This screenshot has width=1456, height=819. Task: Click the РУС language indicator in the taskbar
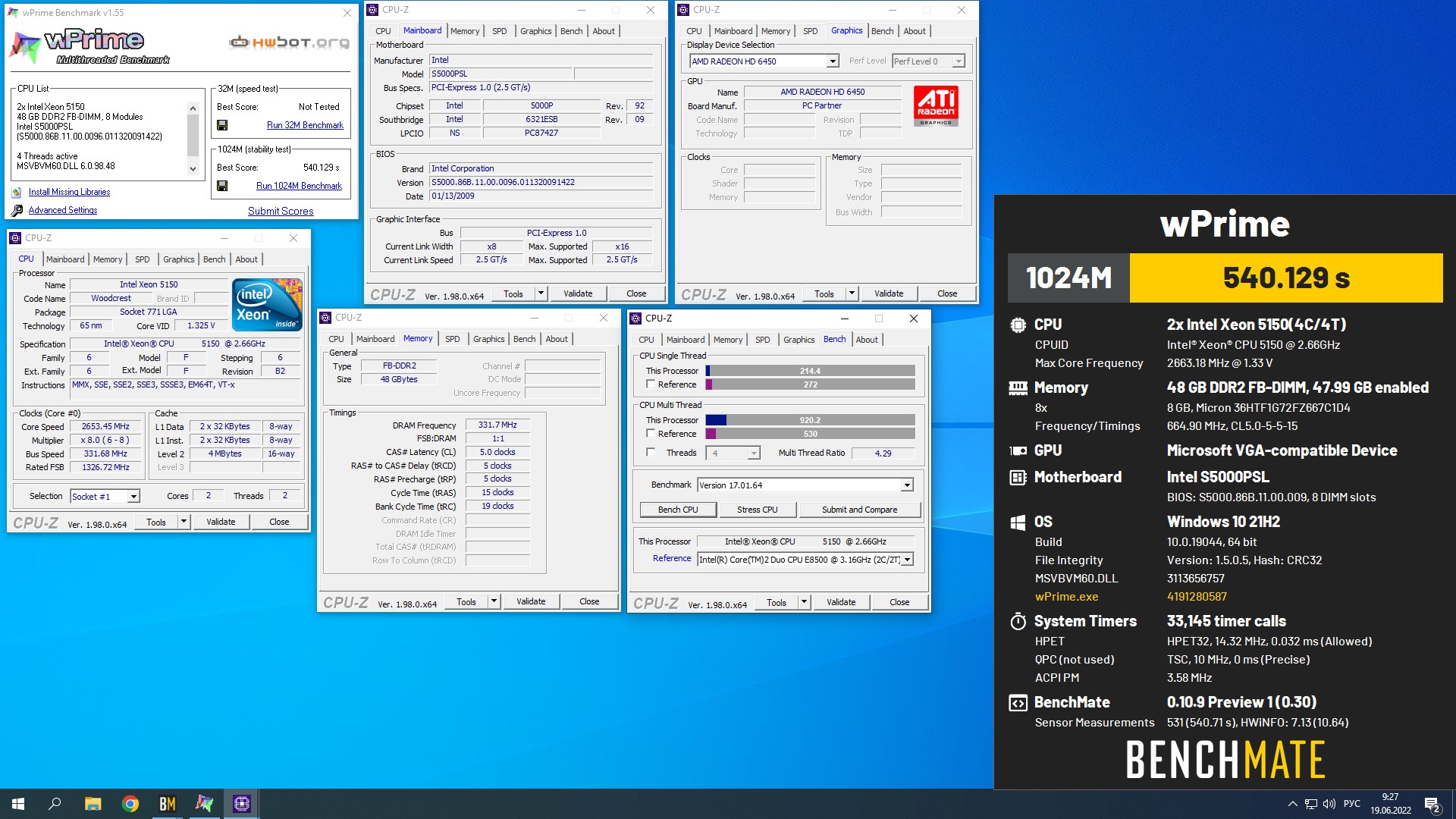click(x=1351, y=804)
